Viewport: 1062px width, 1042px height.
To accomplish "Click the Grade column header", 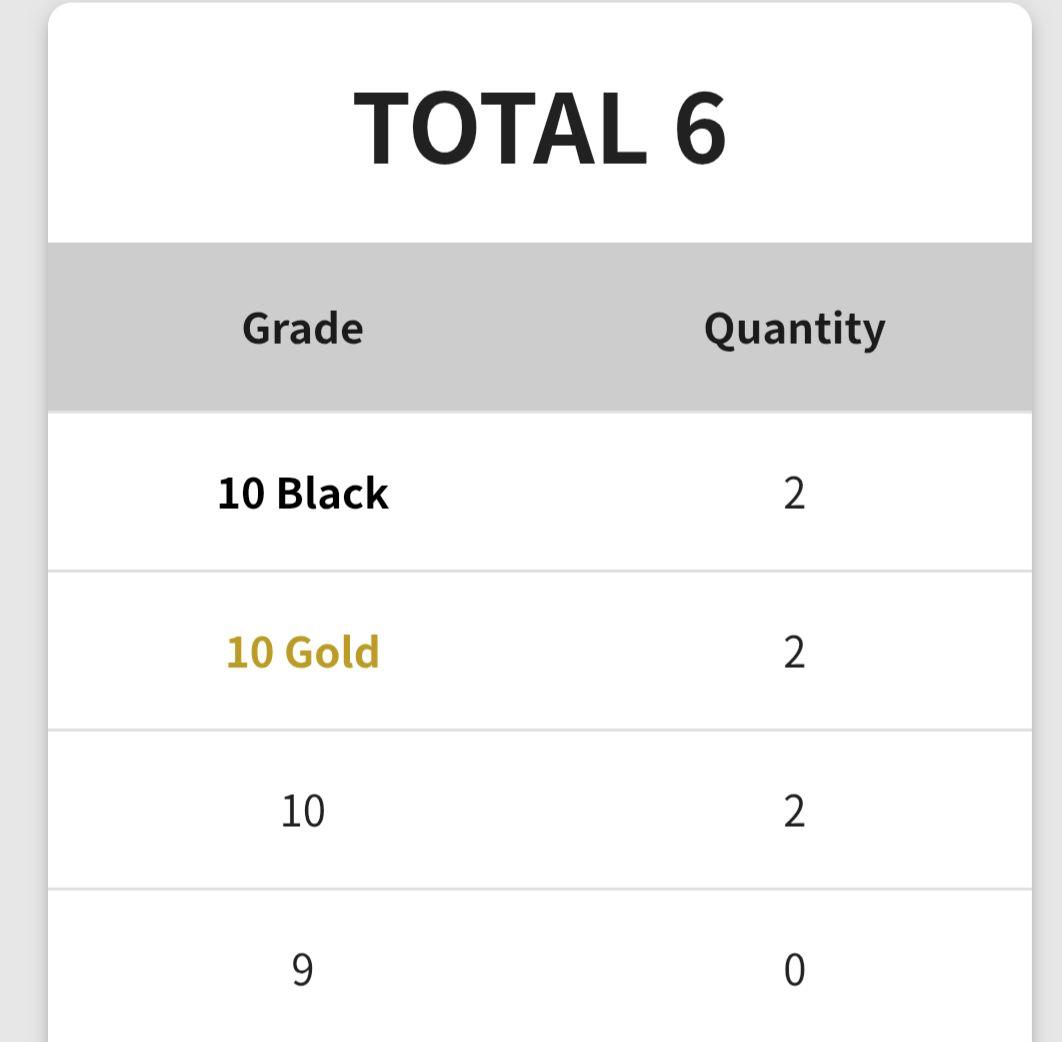I will click(x=302, y=328).
